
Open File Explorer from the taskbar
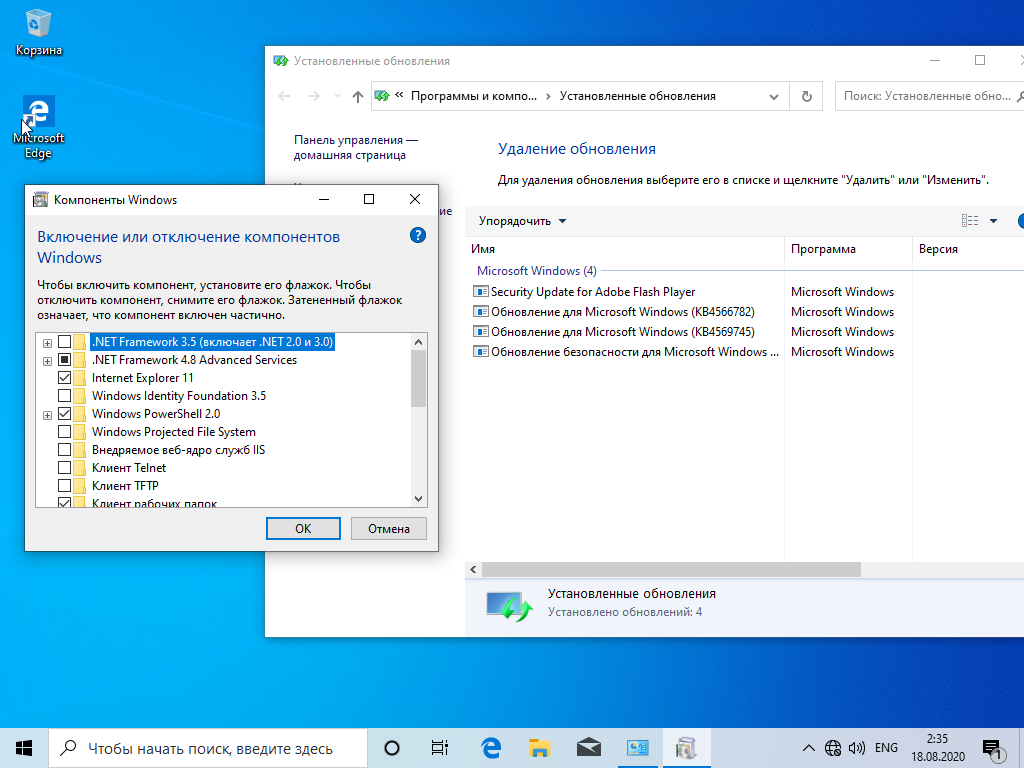(539, 748)
